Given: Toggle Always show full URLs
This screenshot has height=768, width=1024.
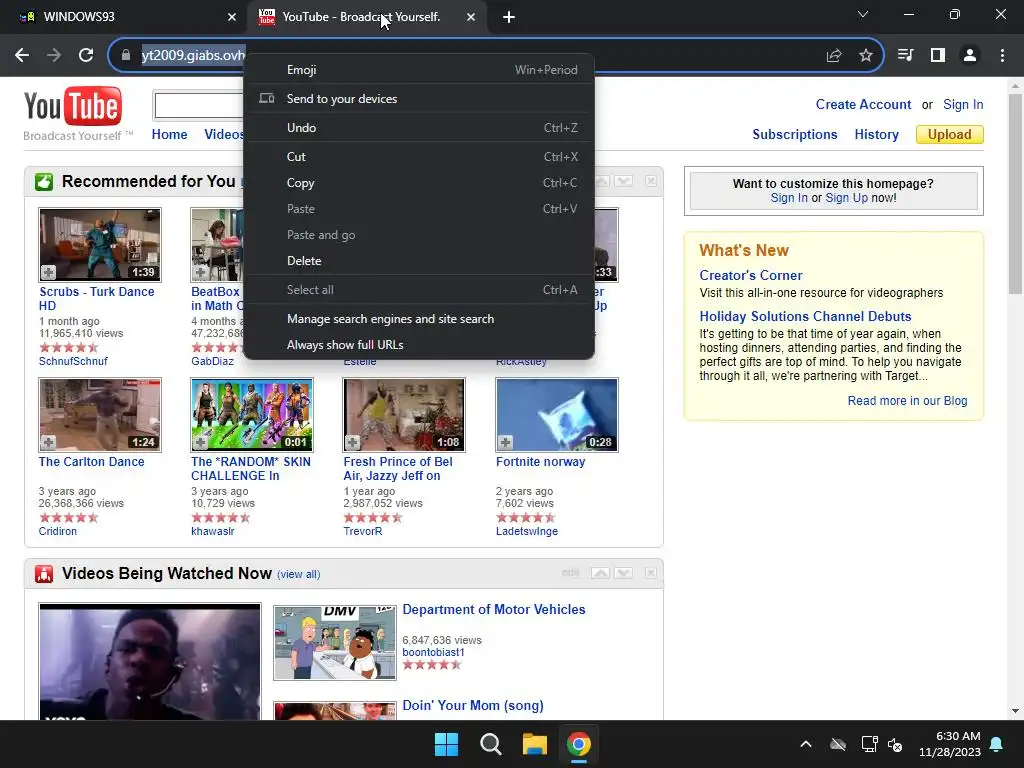Looking at the screenshot, I should point(419,345).
